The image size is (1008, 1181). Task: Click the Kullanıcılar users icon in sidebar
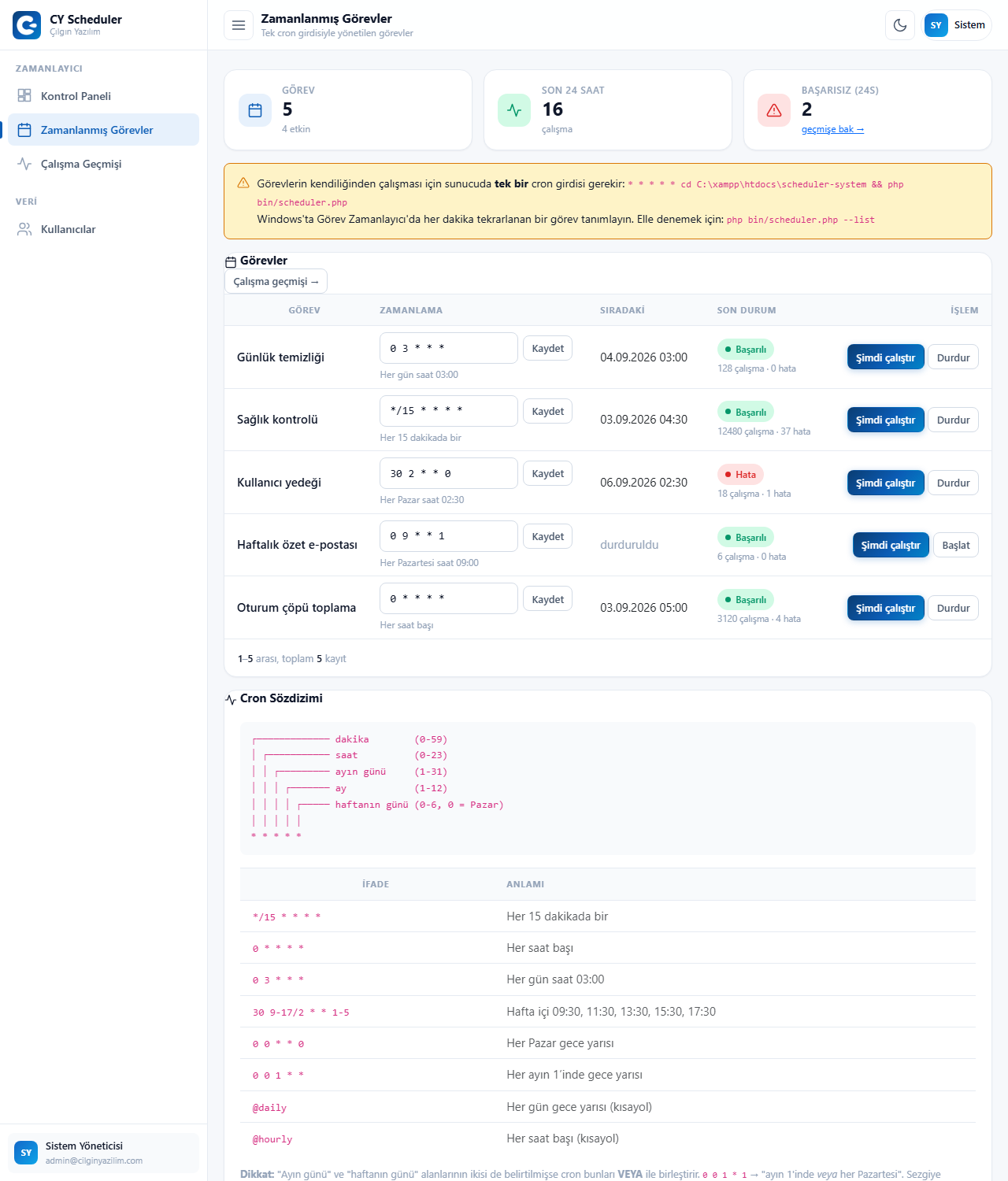click(24, 229)
